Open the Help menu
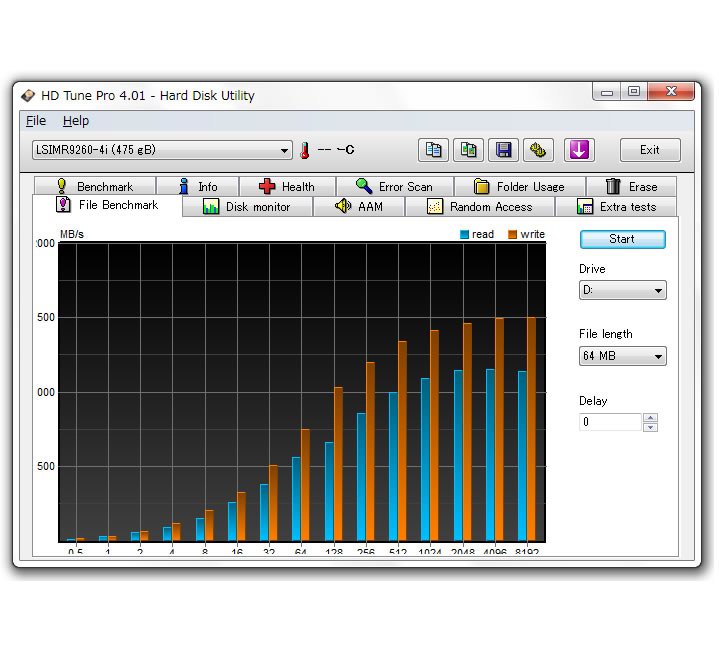719x650 pixels. [76, 121]
